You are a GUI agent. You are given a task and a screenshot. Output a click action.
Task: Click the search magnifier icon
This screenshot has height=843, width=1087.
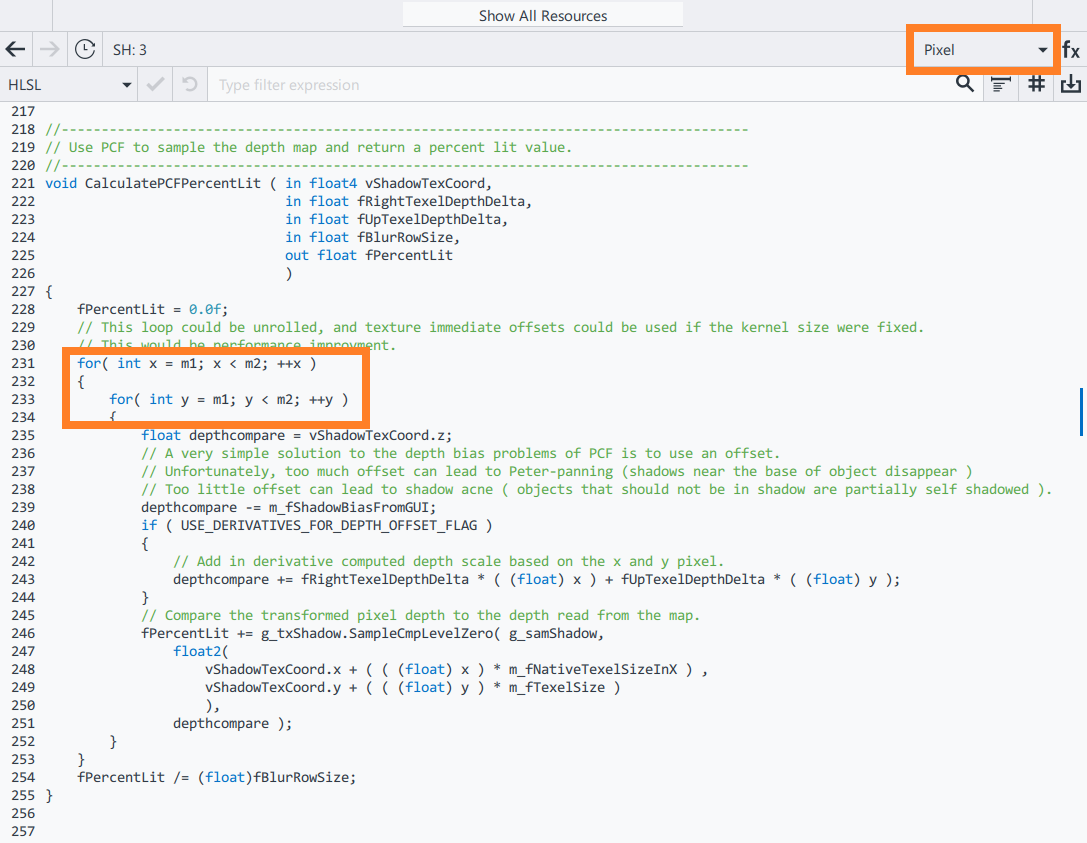click(x=964, y=84)
